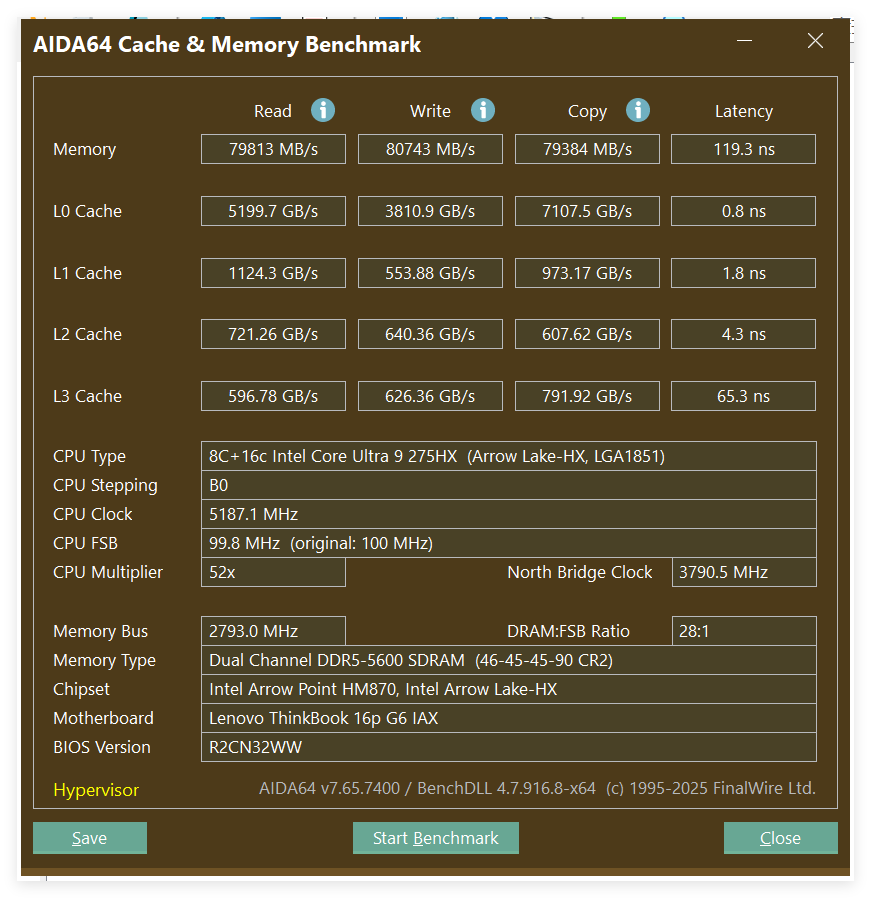Select Memory latency 119.3 ns
Viewport: 871px width, 898px height.
click(x=743, y=149)
